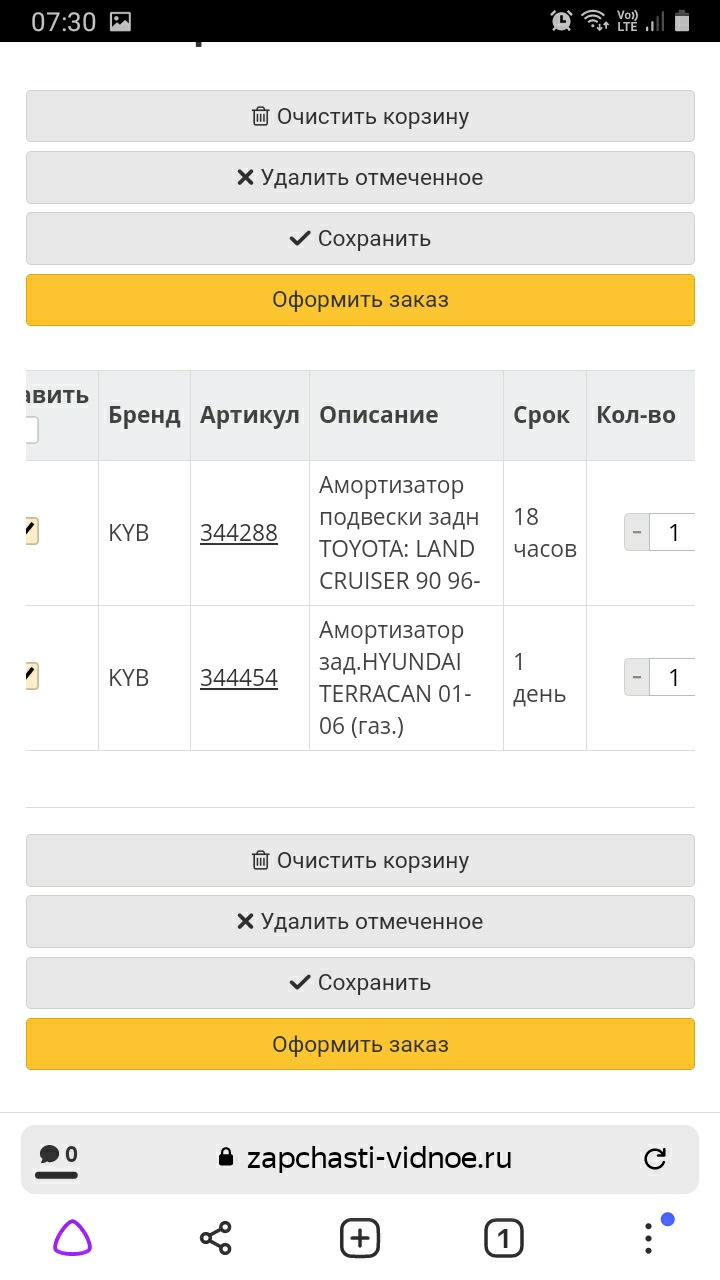720x1280 pixels.
Task: View open tabs via the tab counter icon
Action: (503, 1237)
